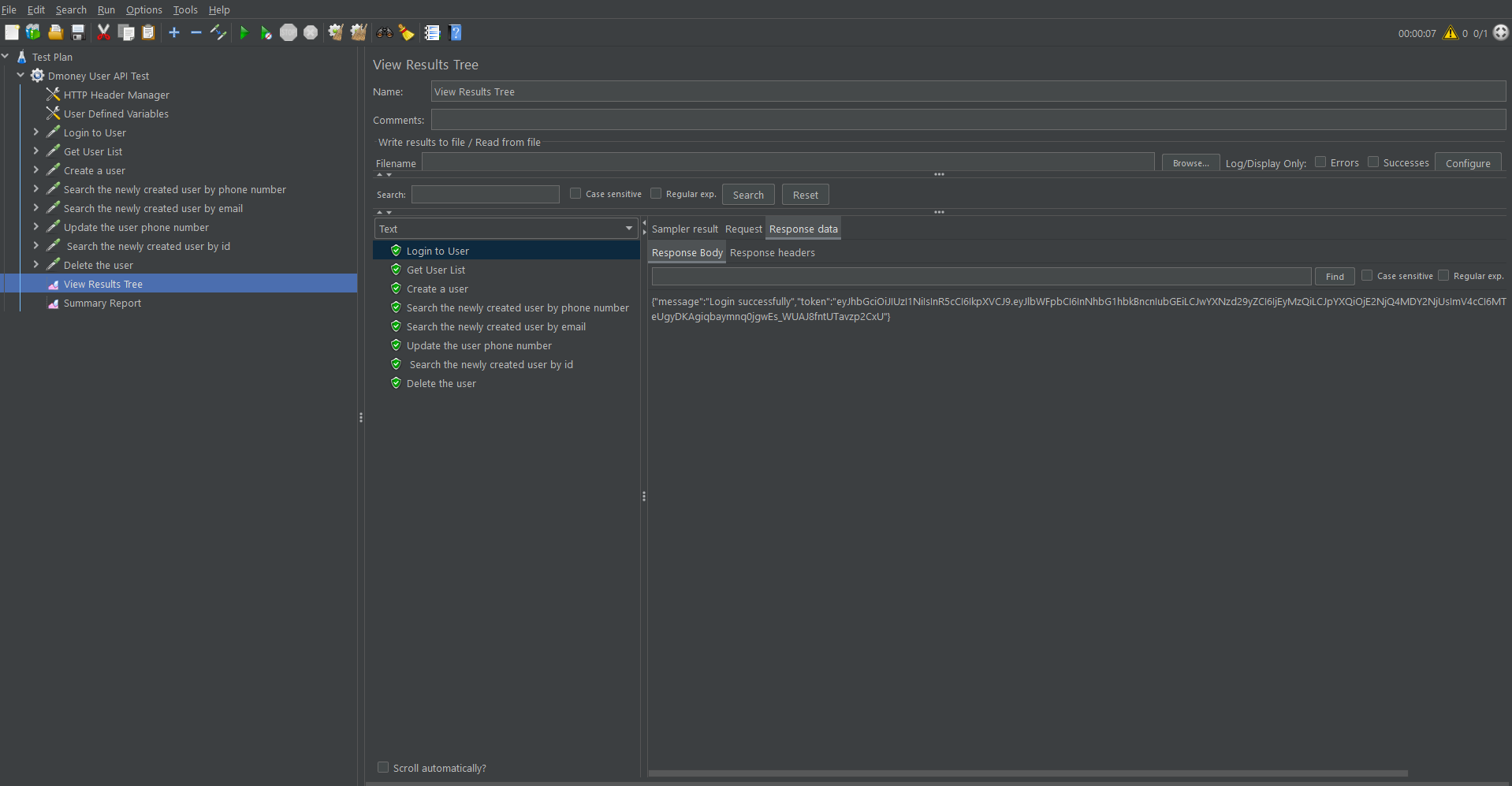Image resolution: width=1512 pixels, height=786 pixels.
Task: Paste with the clipboard toolbar icon
Action: 148,32
